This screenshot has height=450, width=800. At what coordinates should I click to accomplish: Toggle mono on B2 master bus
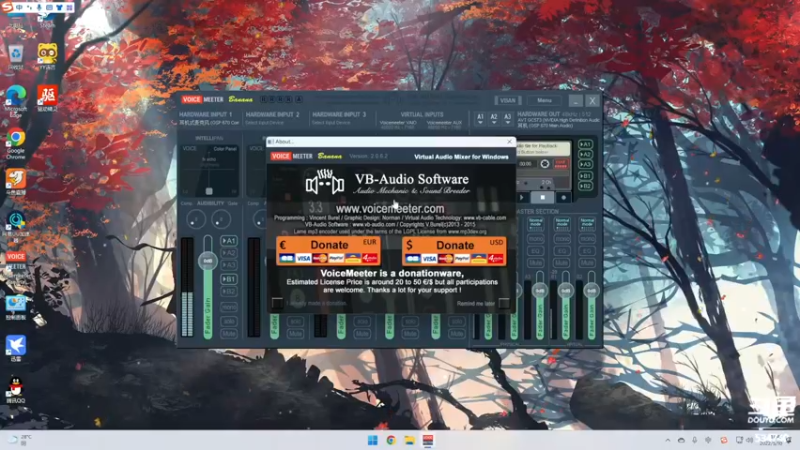coord(587,239)
